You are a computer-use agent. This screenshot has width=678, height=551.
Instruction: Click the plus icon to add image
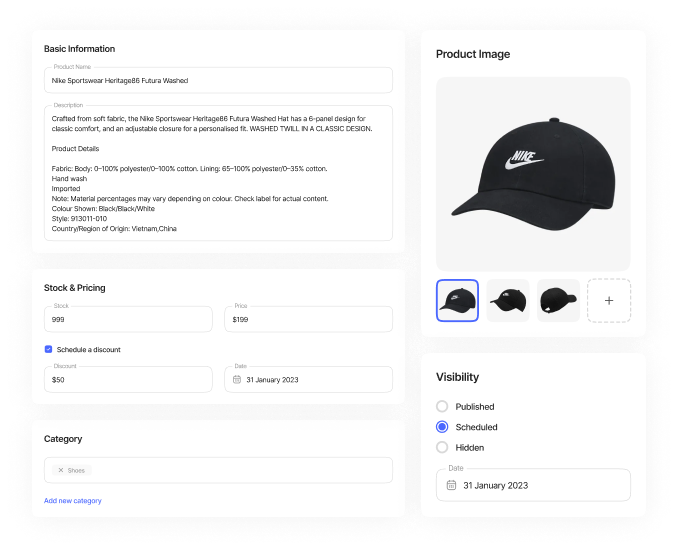click(609, 301)
